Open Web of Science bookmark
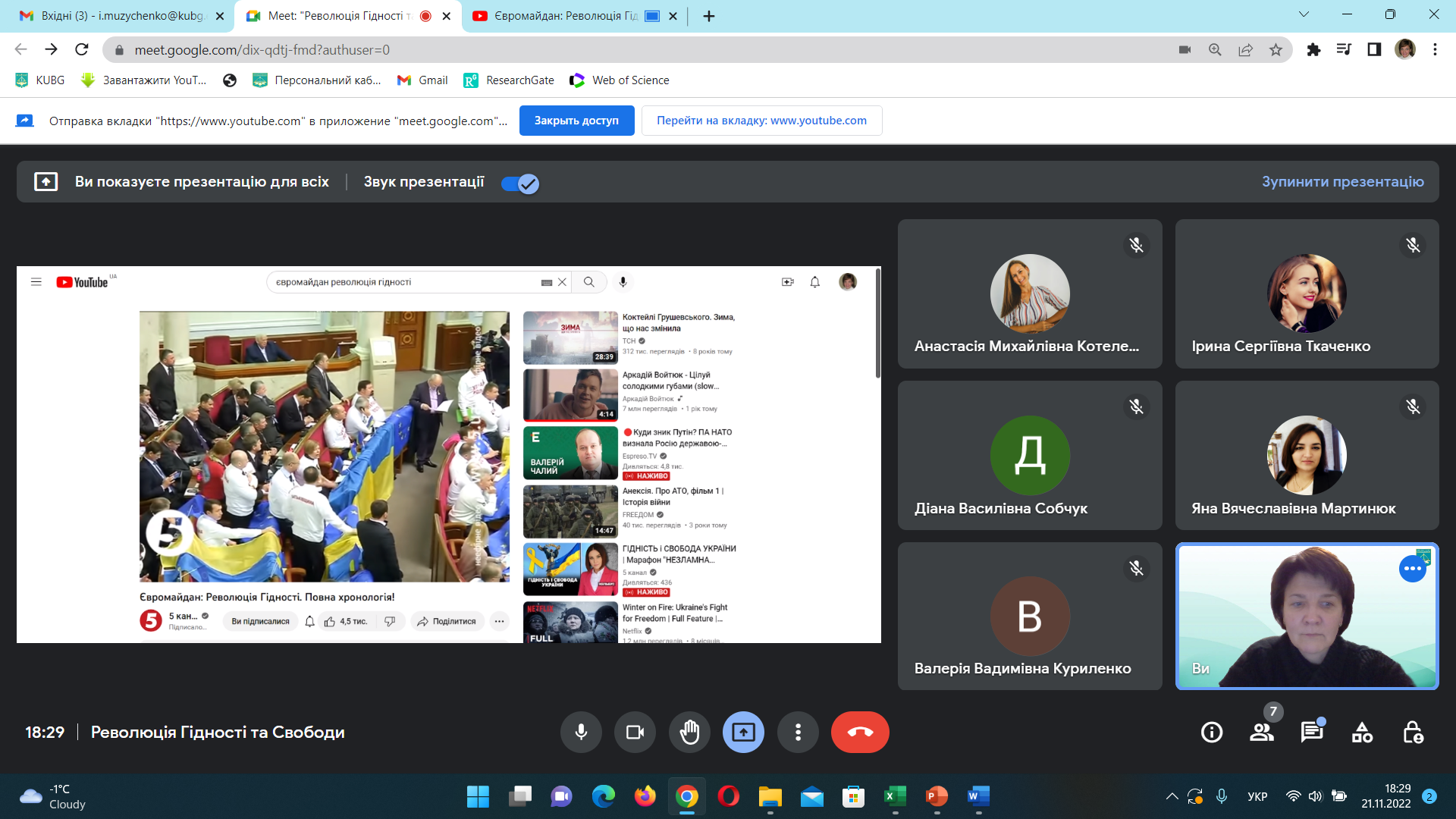 click(620, 80)
